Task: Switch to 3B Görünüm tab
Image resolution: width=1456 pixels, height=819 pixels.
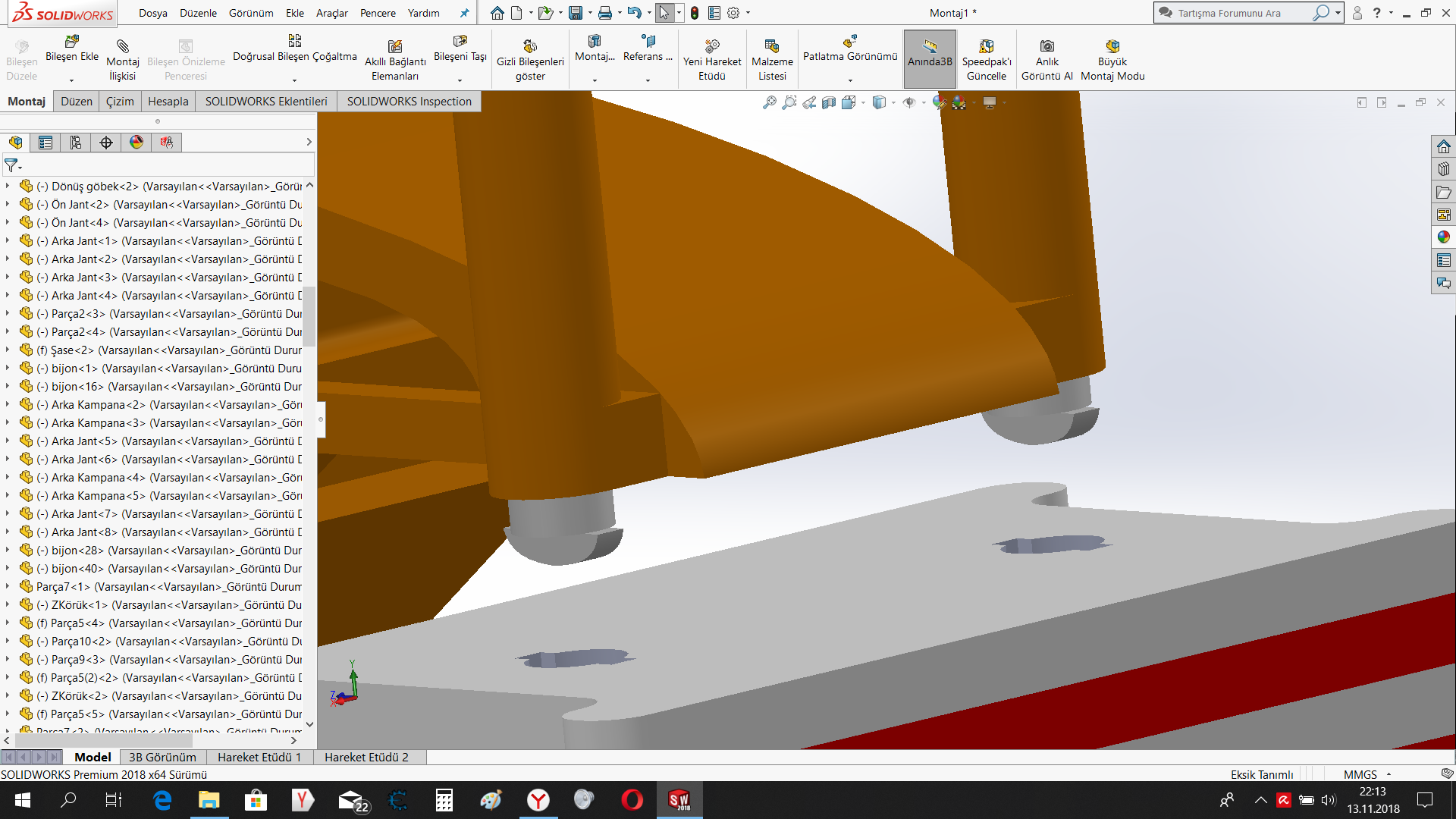Action: click(x=162, y=757)
